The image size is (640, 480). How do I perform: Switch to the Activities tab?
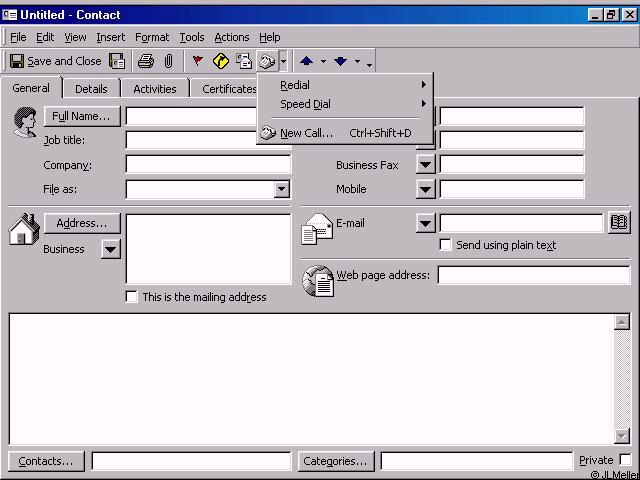tap(155, 89)
